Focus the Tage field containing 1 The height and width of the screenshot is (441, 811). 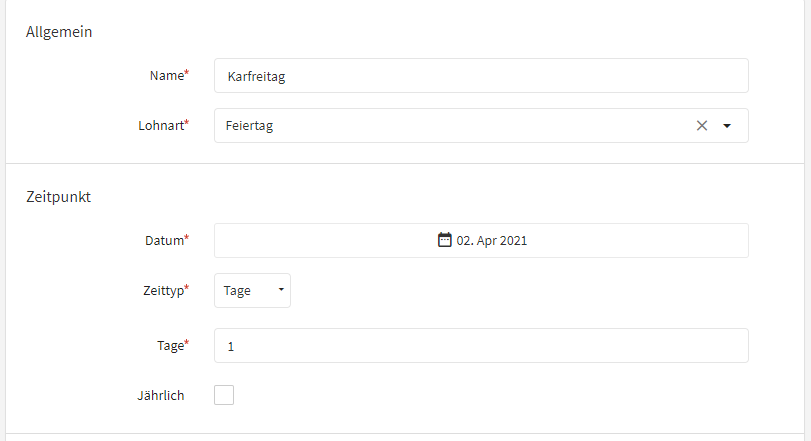tap(481, 345)
